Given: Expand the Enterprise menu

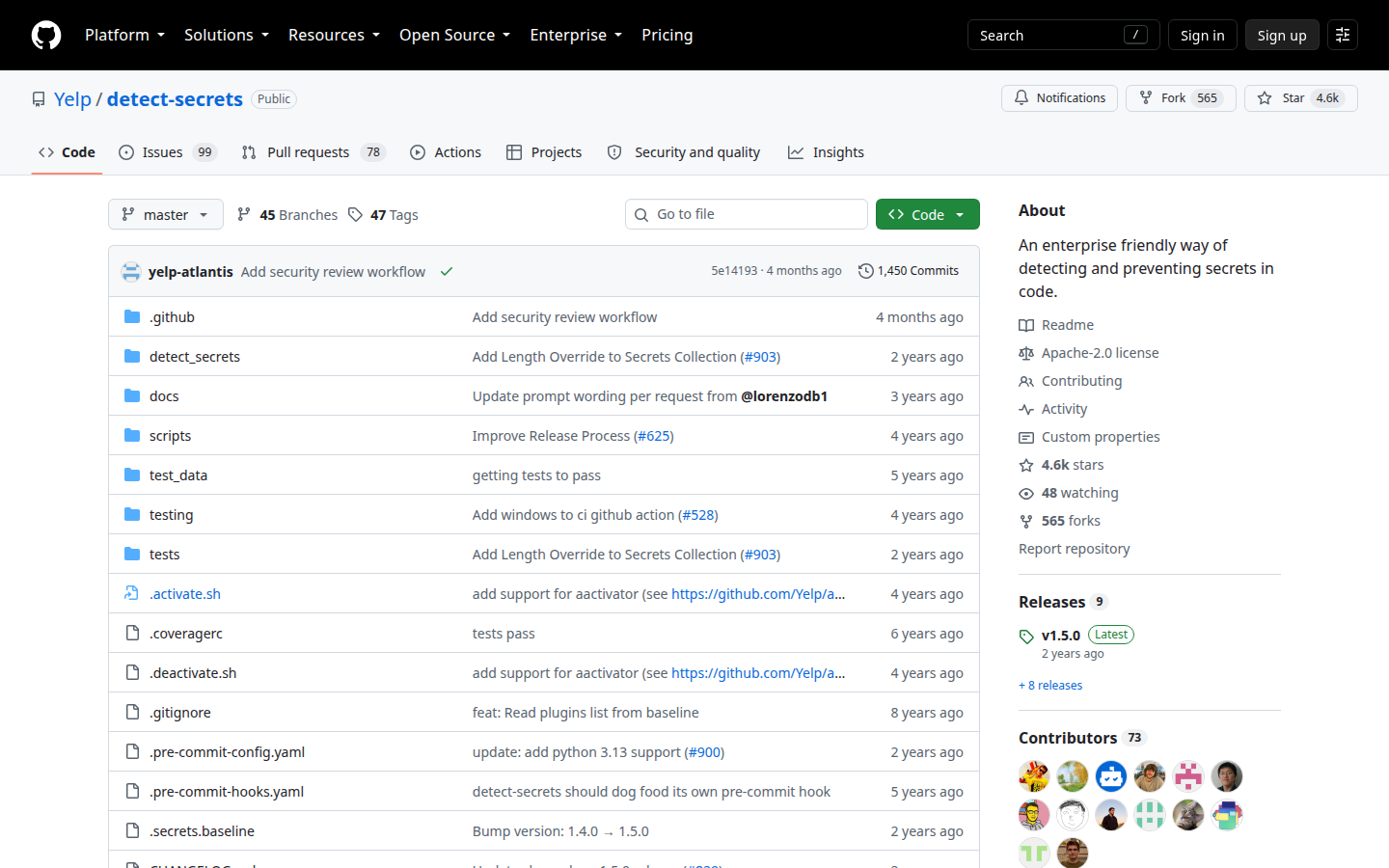Looking at the screenshot, I should coord(576,35).
